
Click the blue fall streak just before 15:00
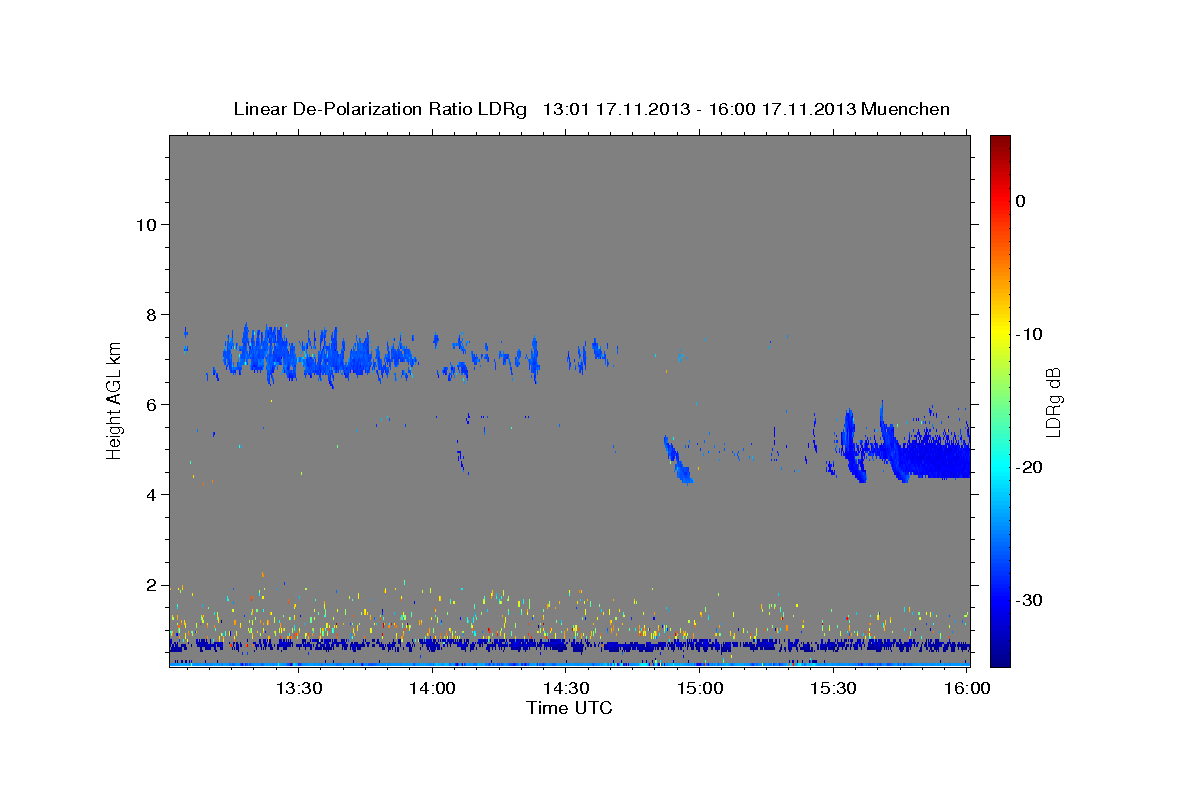coord(678,460)
